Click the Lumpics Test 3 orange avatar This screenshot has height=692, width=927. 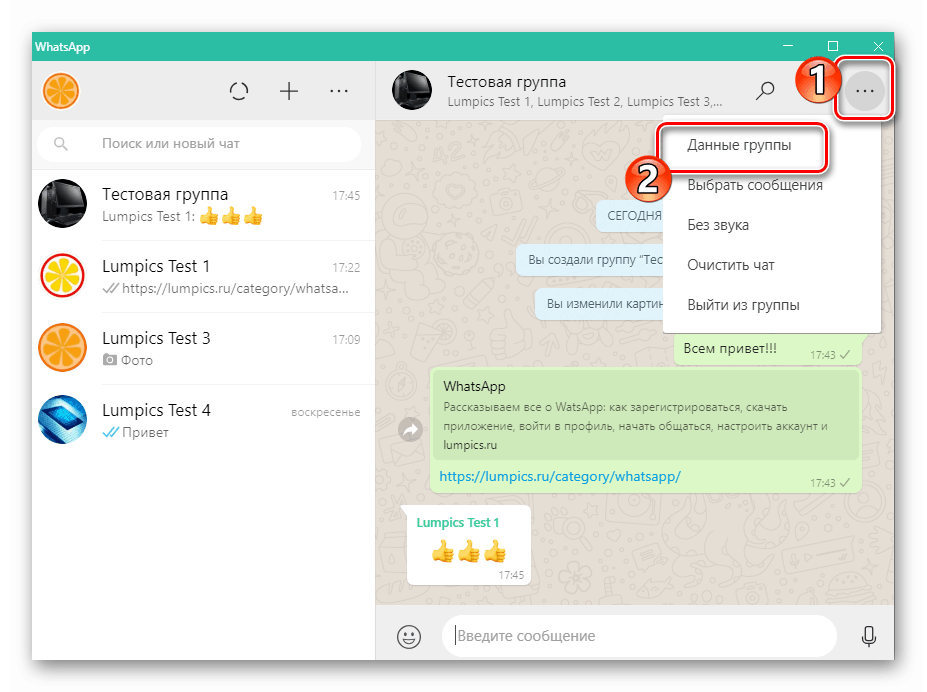pyautogui.click(x=62, y=348)
